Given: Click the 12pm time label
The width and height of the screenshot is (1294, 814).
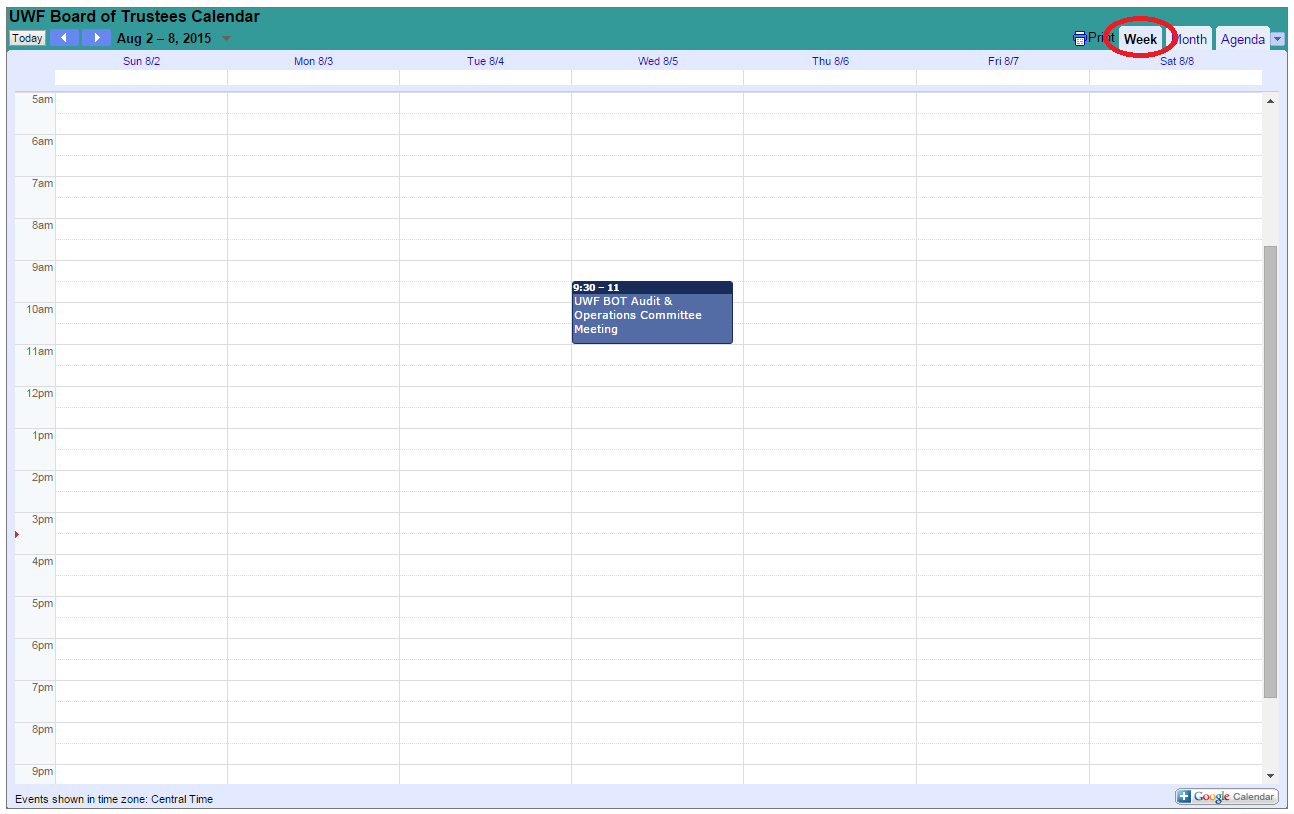Looking at the screenshot, I should (40, 393).
